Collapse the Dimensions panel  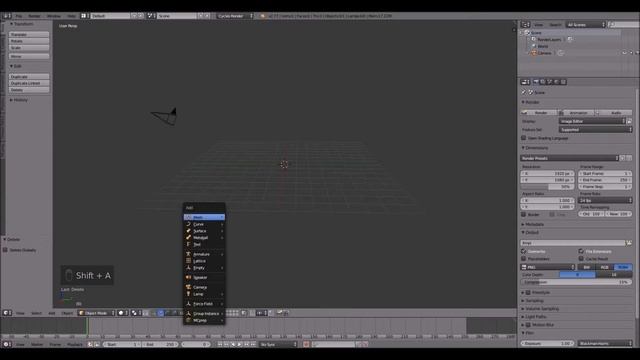pos(535,148)
